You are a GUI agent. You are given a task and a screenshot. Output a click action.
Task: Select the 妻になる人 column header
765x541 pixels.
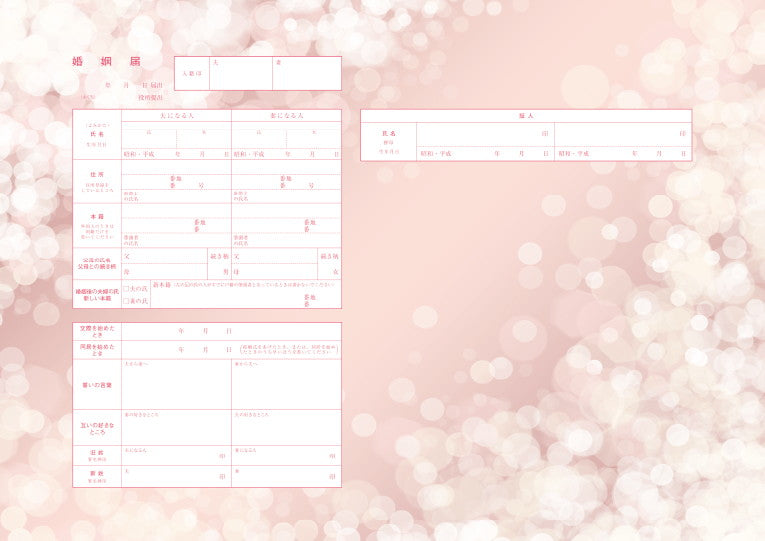tap(286, 116)
